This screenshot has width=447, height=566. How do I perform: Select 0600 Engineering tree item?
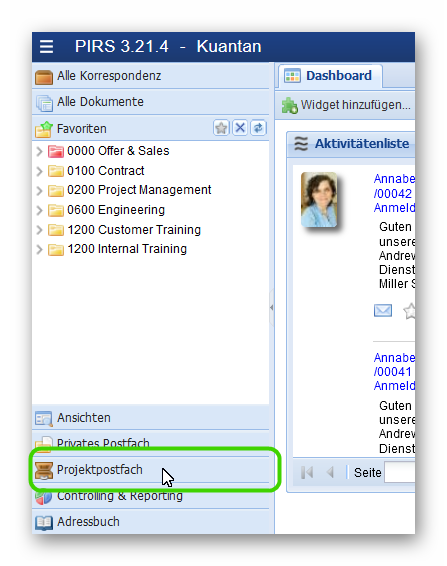(116, 210)
